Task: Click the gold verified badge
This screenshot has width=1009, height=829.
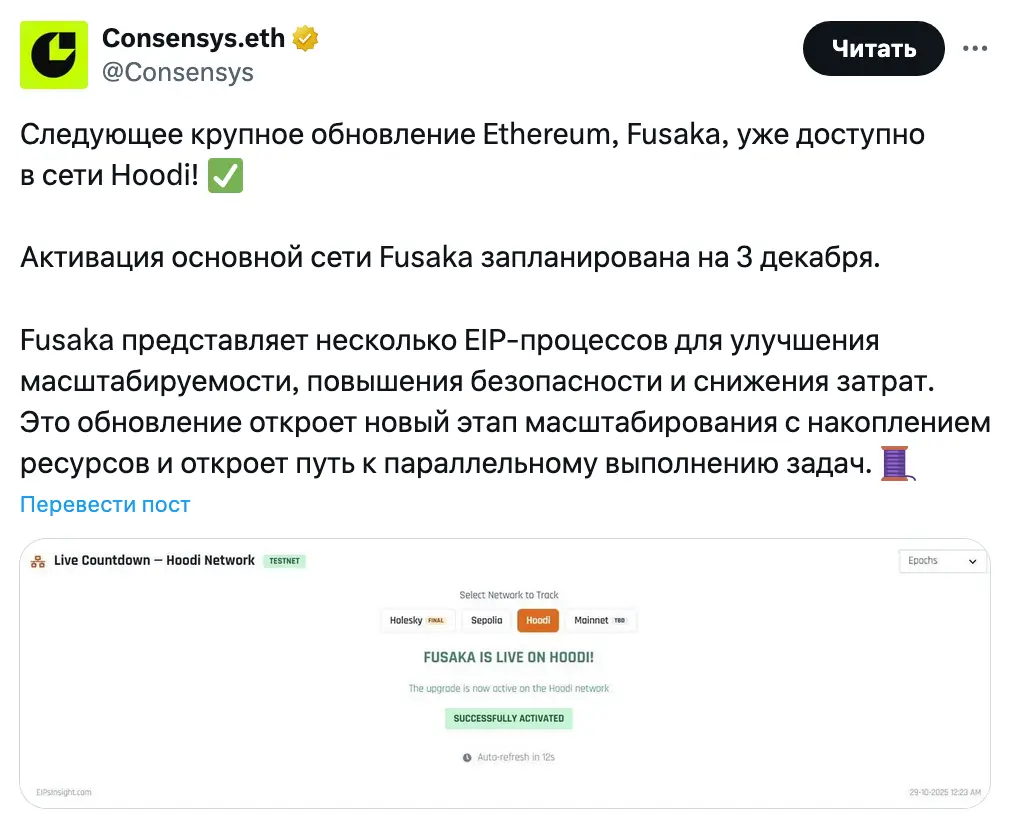Action: [306, 39]
